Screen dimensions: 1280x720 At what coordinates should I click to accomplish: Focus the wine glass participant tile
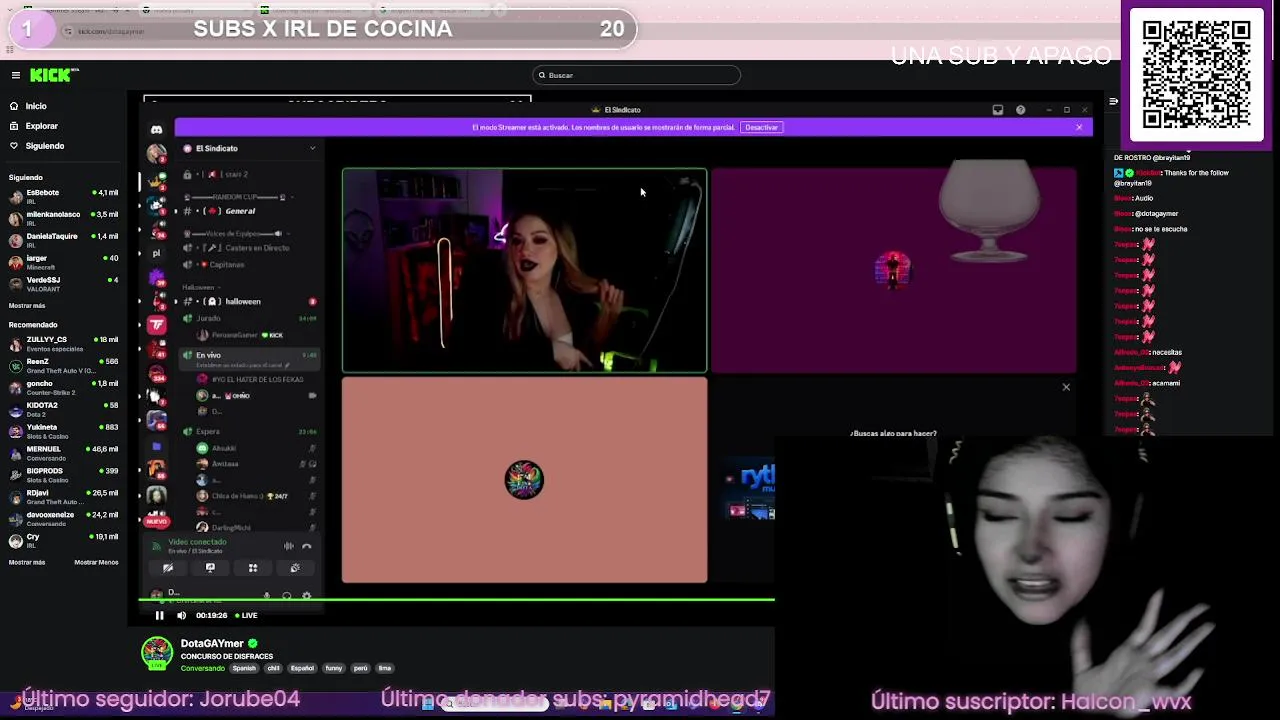[894, 270]
